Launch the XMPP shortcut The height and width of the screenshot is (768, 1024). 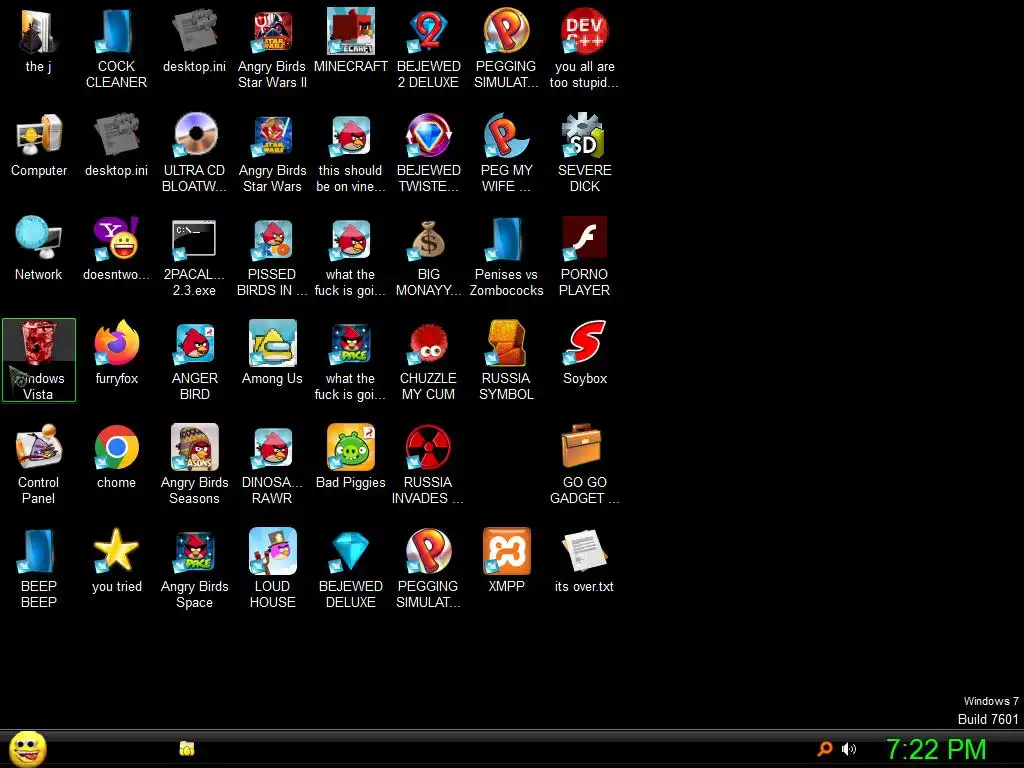click(x=506, y=561)
